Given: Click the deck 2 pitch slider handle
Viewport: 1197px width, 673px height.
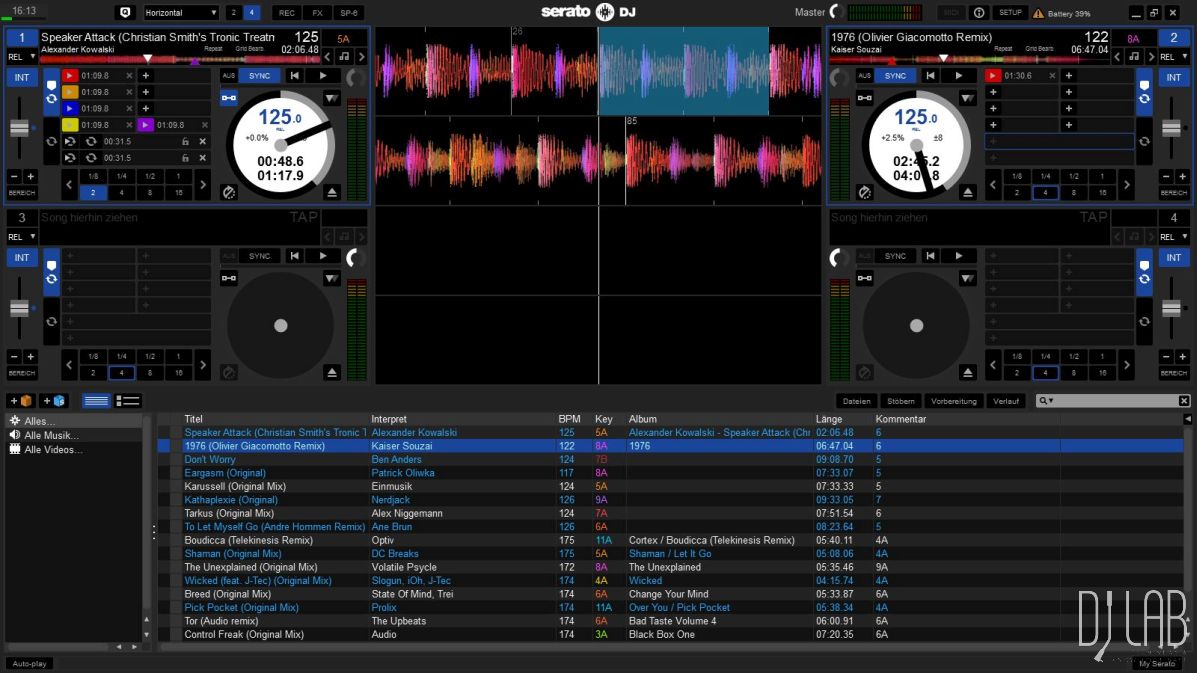Looking at the screenshot, I should click(1174, 128).
